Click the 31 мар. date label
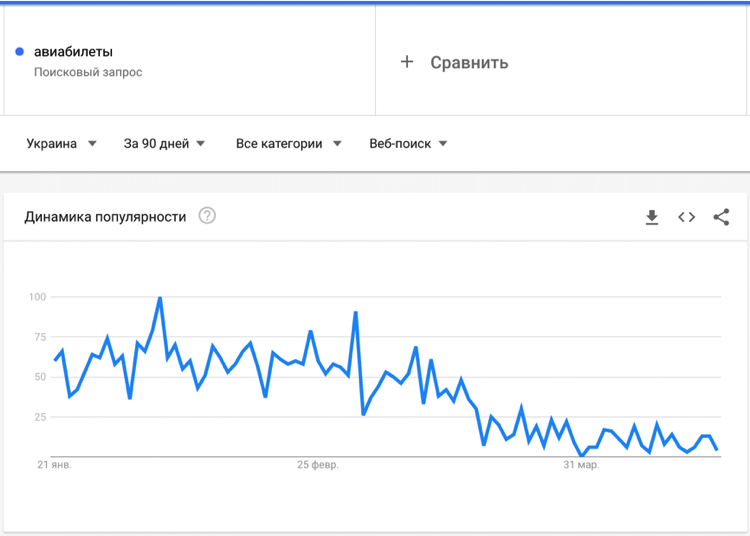This screenshot has height=536, width=750. click(x=581, y=465)
